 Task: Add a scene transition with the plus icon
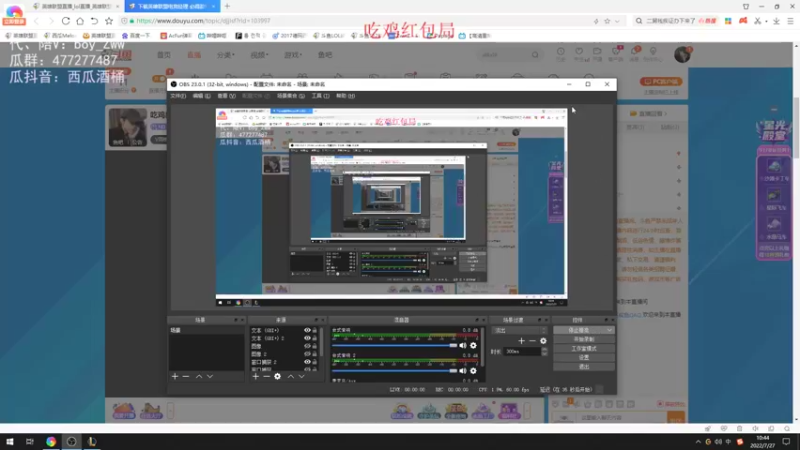[521, 341]
